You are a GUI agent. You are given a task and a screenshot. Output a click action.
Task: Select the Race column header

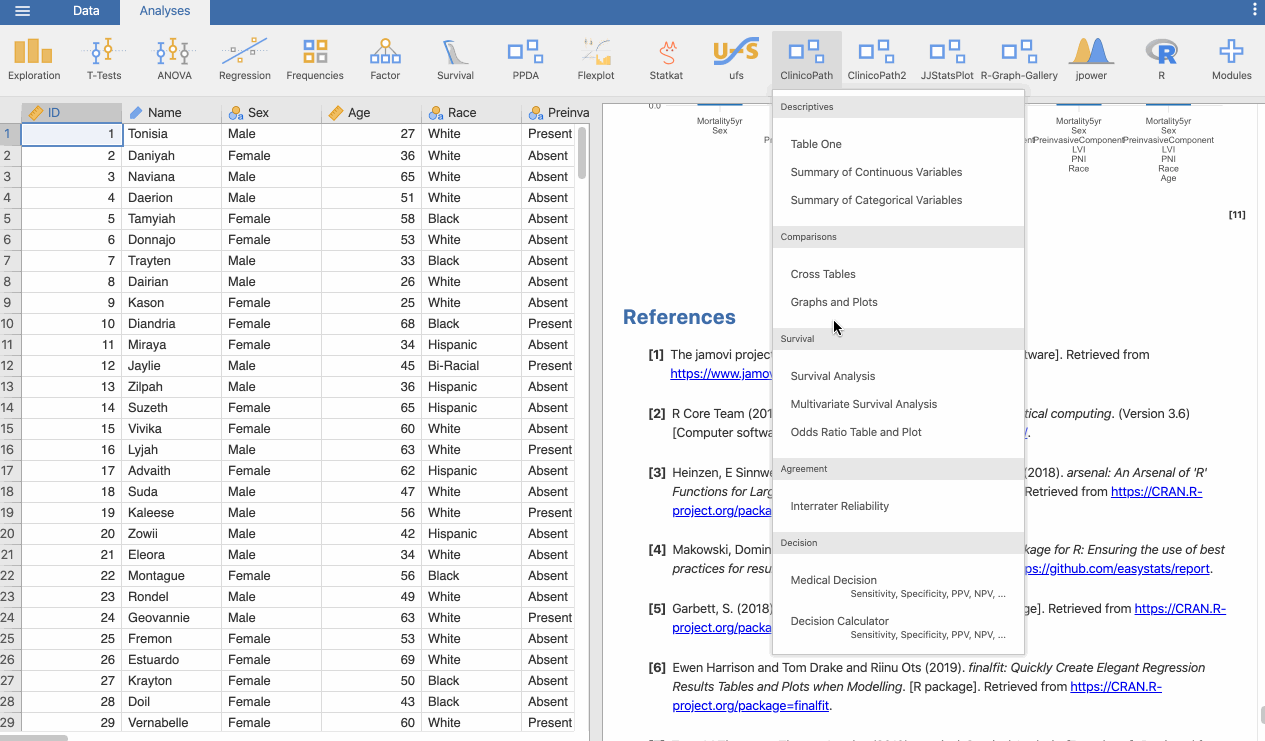[x=471, y=112]
